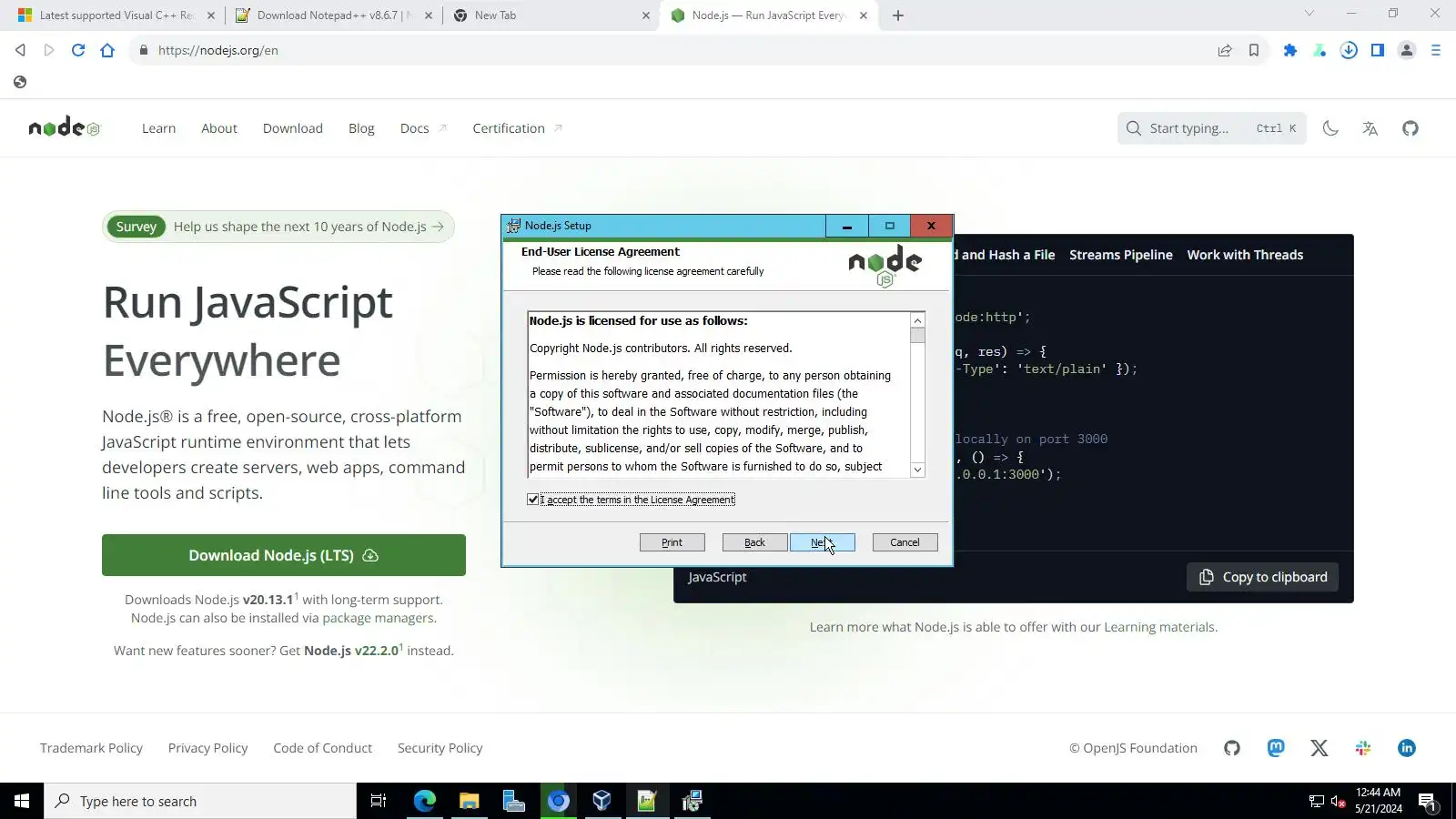Click the browser address bar URL
The width and height of the screenshot is (1456, 819).
click(x=218, y=50)
